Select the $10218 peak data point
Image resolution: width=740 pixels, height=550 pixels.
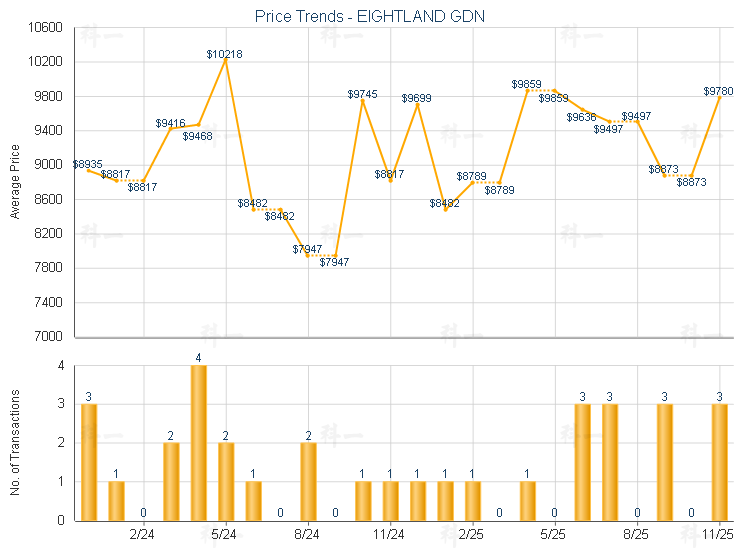click(226, 59)
